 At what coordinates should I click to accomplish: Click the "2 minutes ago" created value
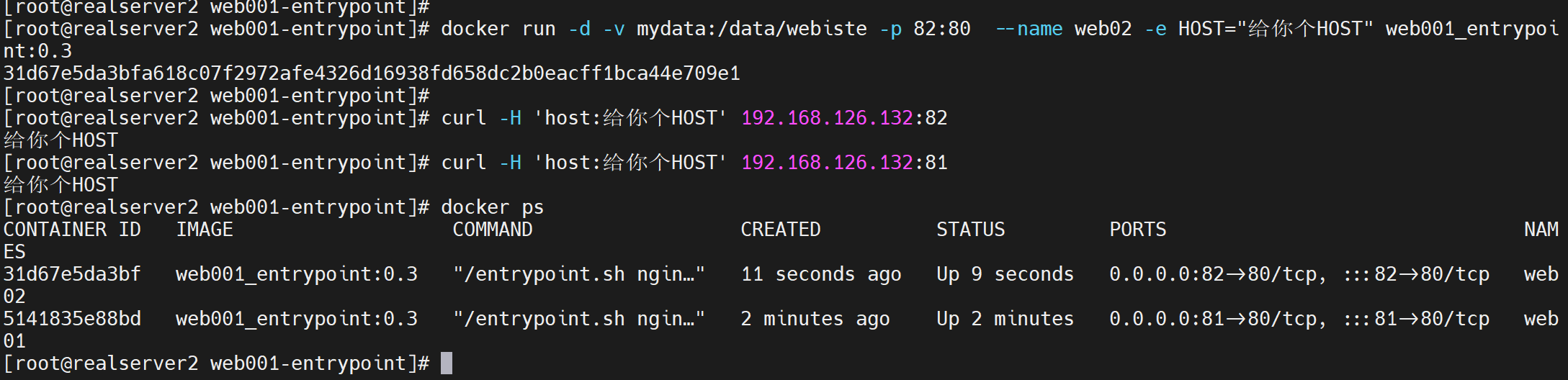(815, 319)
